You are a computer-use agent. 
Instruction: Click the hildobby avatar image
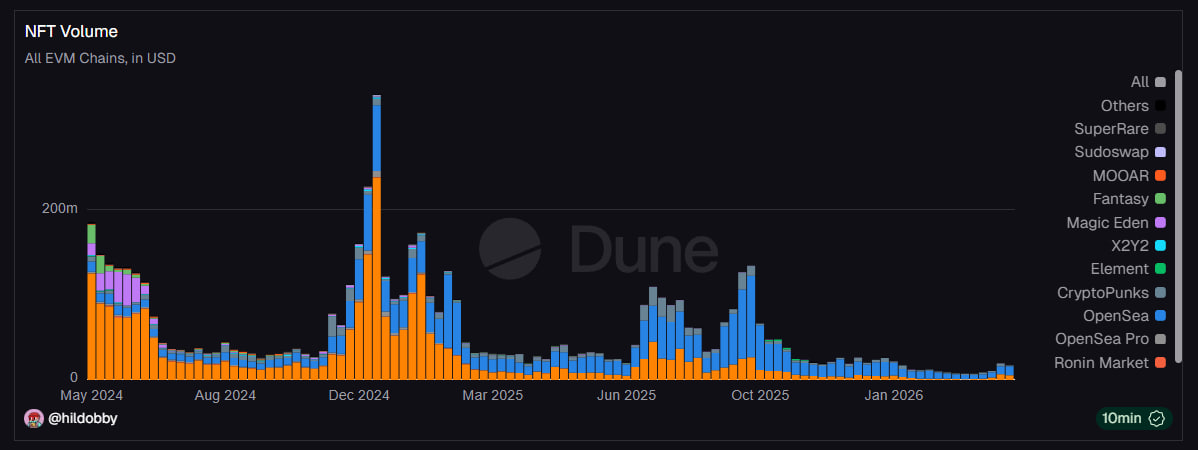[x=34, y=418]
